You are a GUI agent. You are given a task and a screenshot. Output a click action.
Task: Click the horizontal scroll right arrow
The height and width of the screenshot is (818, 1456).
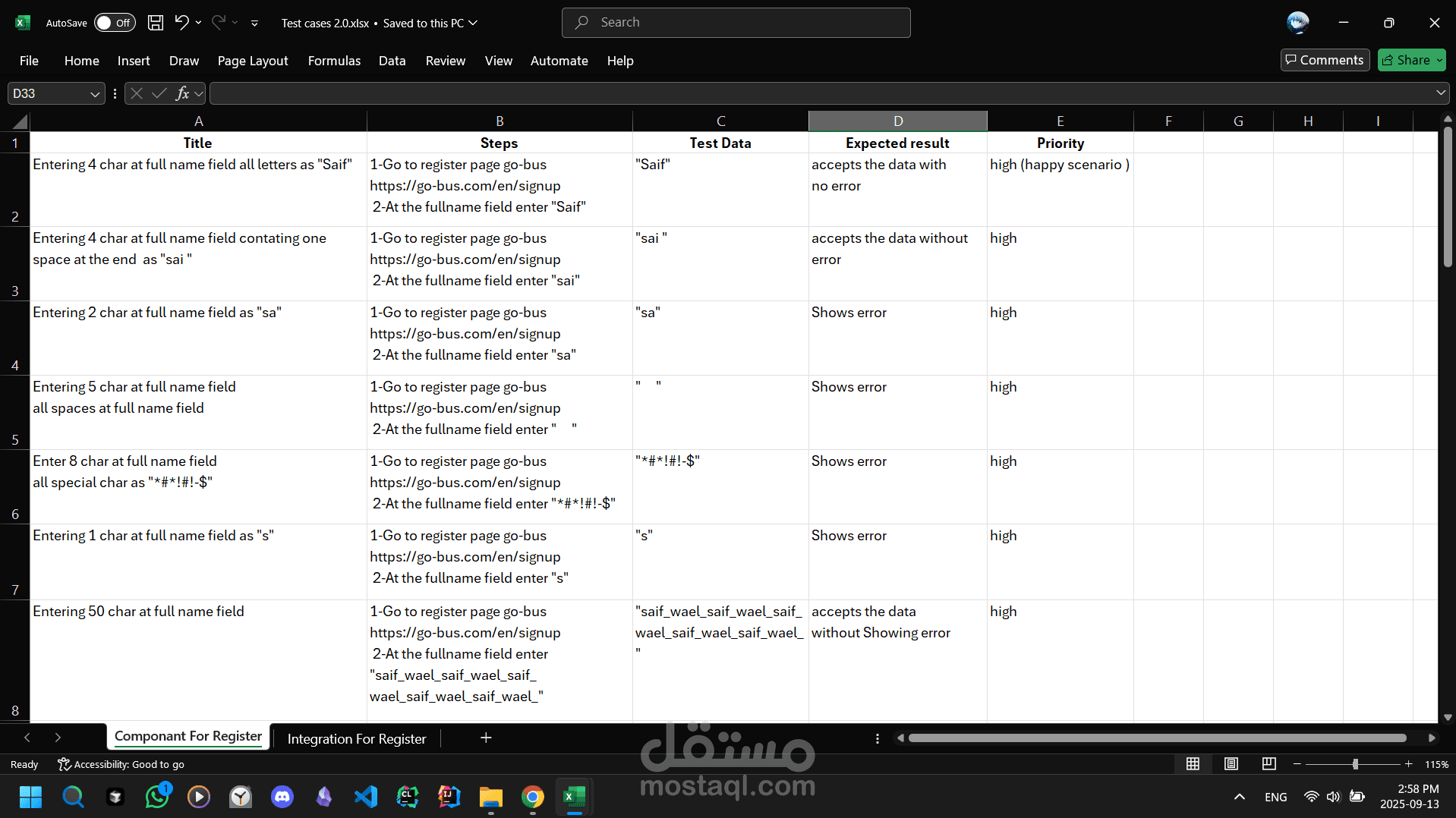tap(1432, 738)
